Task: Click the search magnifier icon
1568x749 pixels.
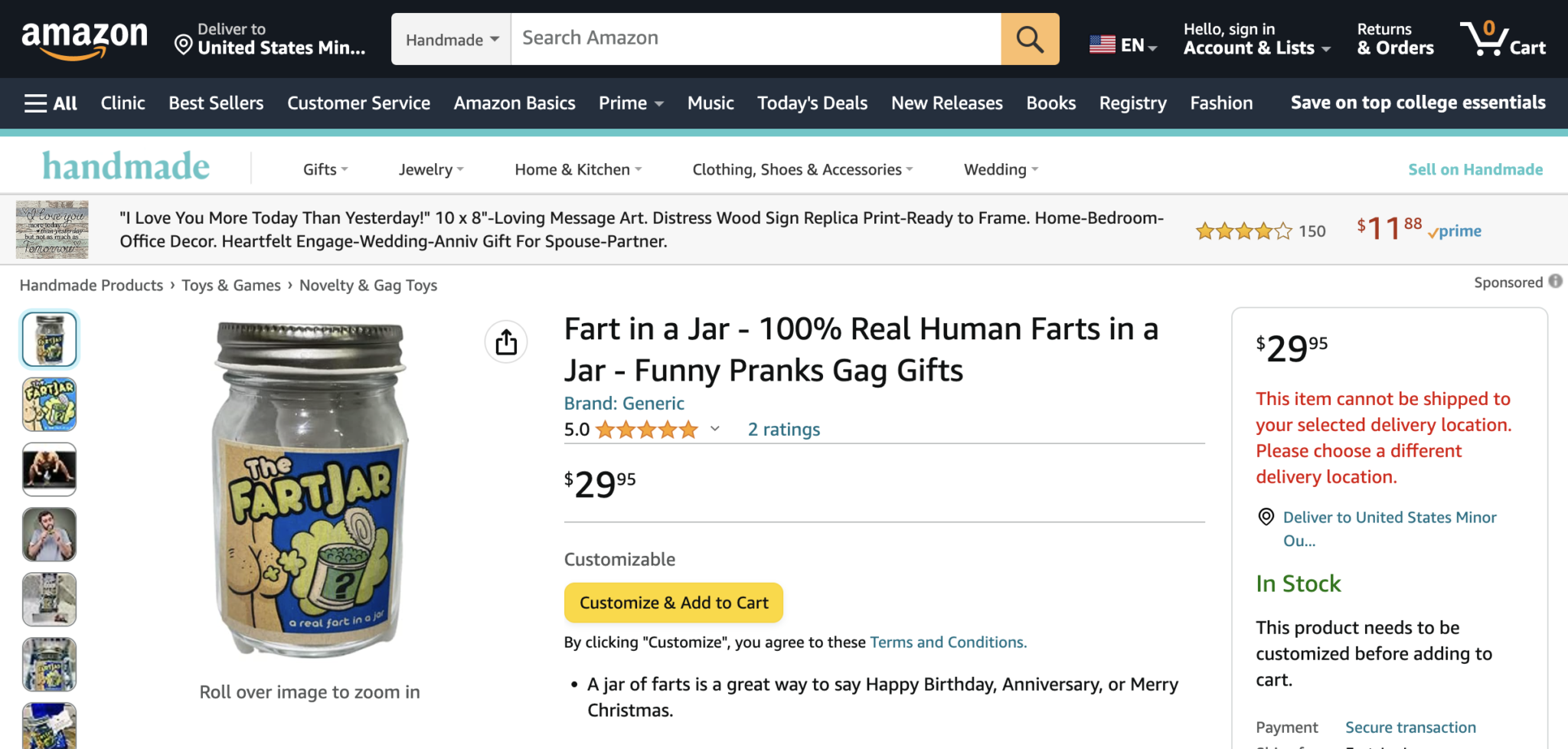Action: click(x=1029, y=39)
